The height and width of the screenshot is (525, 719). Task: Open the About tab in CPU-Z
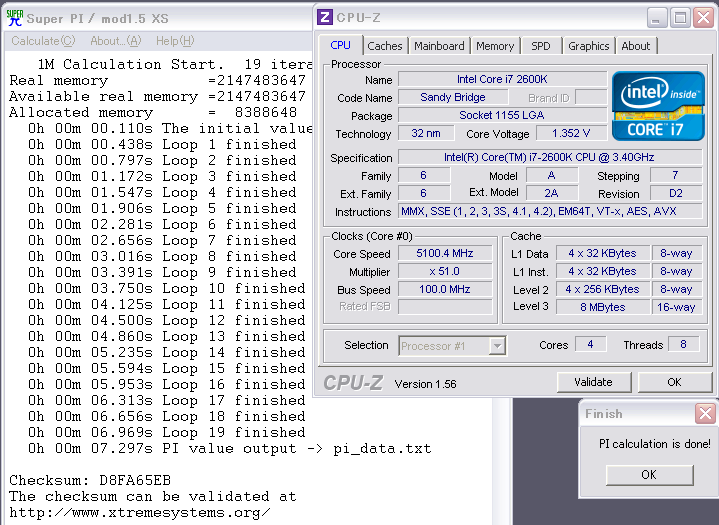point(636,46)
